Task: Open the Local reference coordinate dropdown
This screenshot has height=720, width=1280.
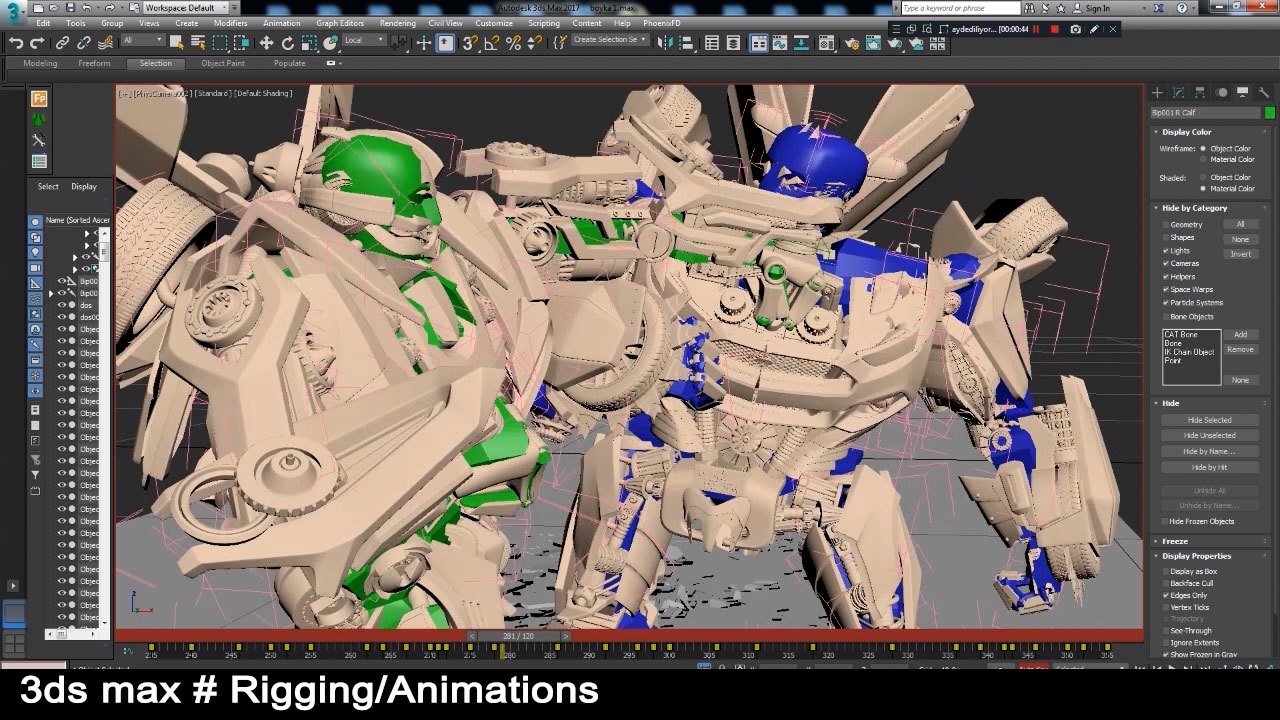Action: click(x=364, y=41)
